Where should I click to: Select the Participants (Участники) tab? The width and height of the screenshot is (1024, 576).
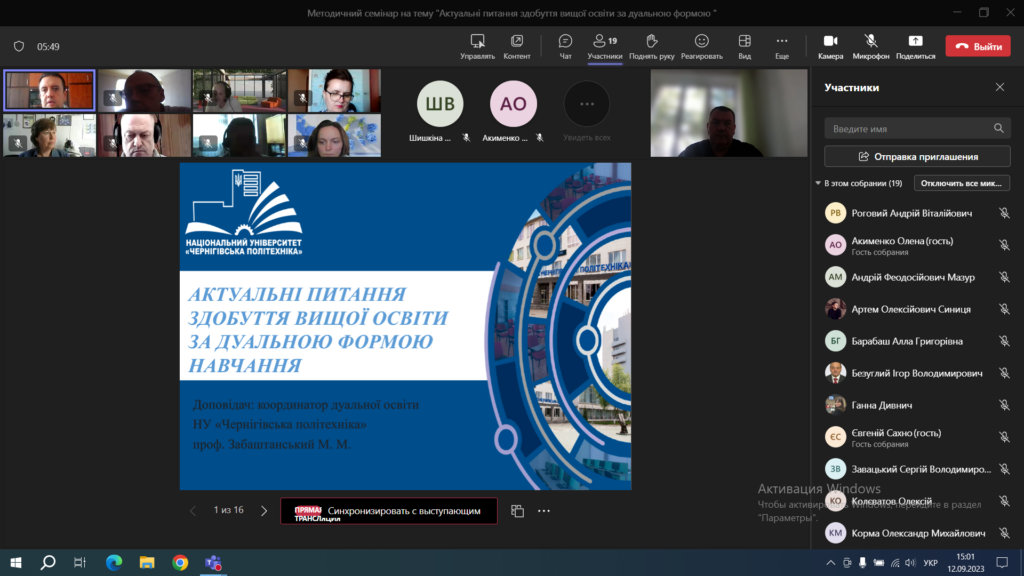[605, 46]
